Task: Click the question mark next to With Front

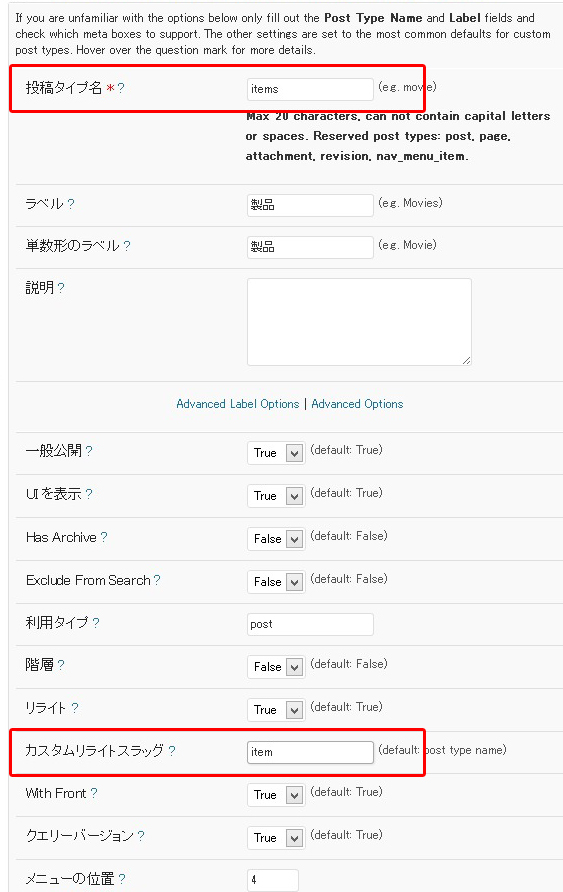Action: point(94,793)
